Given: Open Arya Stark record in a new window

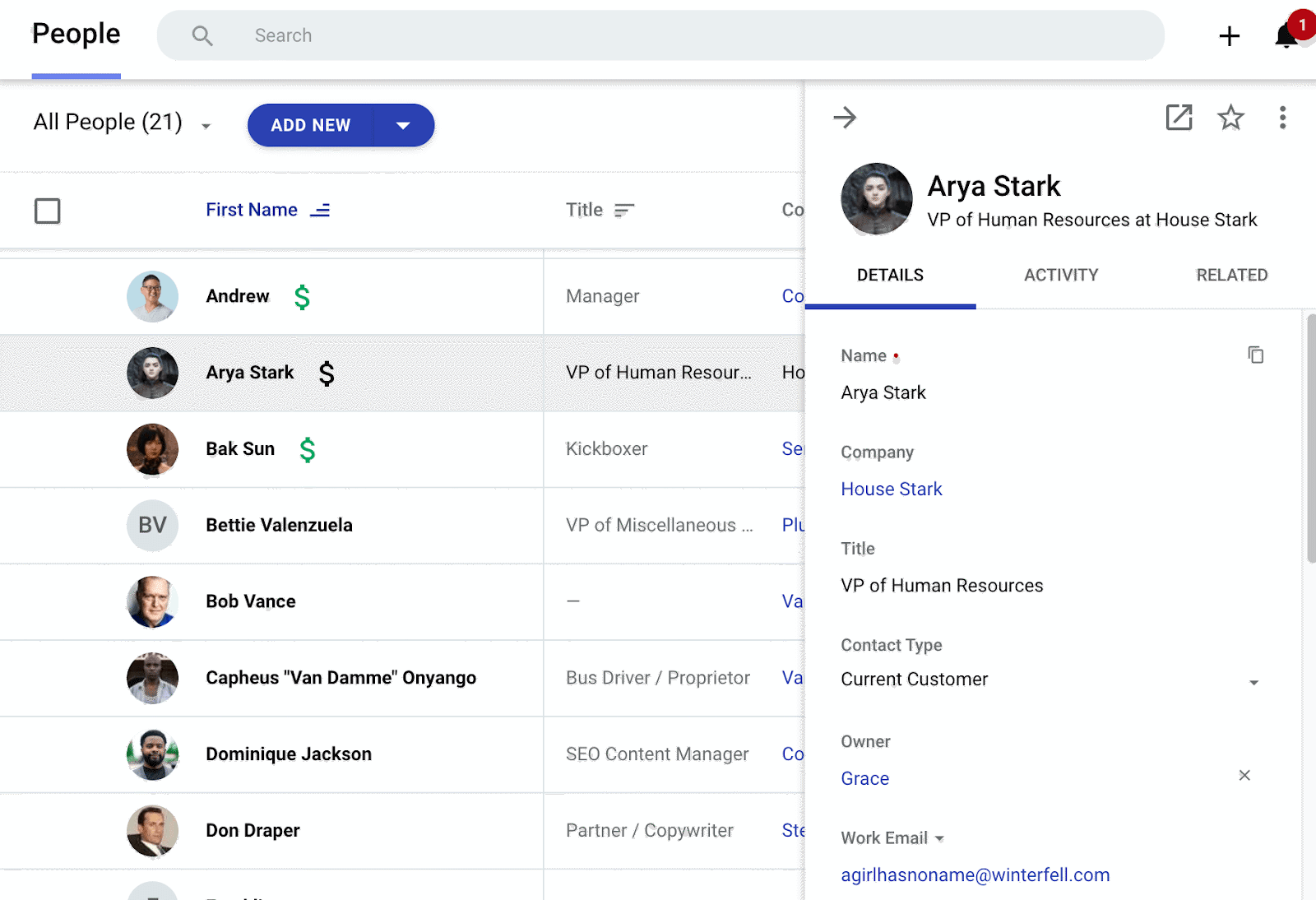Looking at the screenshot, I should tap(1179, 118).
